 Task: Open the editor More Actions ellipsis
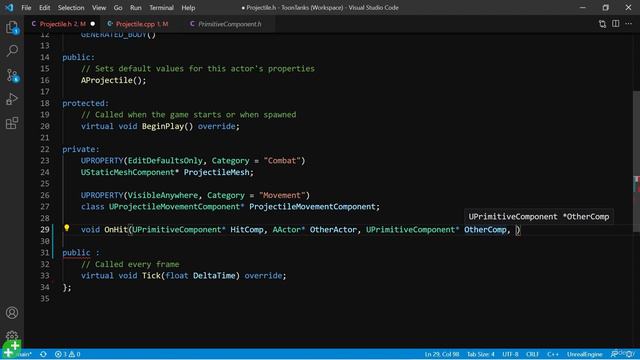[x=629, y=24]
